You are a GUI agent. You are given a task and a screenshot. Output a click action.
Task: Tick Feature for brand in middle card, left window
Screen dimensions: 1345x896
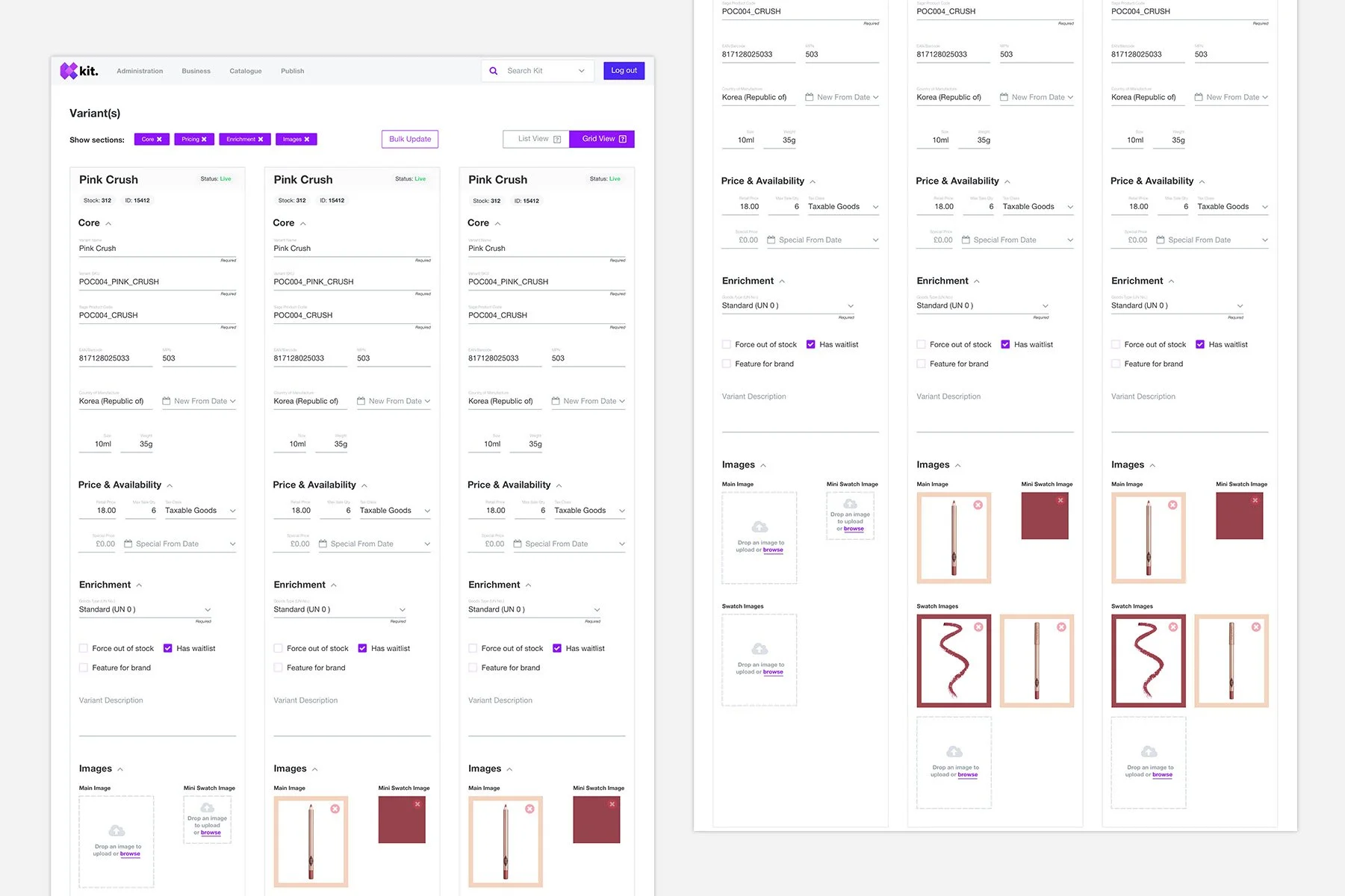278,668
